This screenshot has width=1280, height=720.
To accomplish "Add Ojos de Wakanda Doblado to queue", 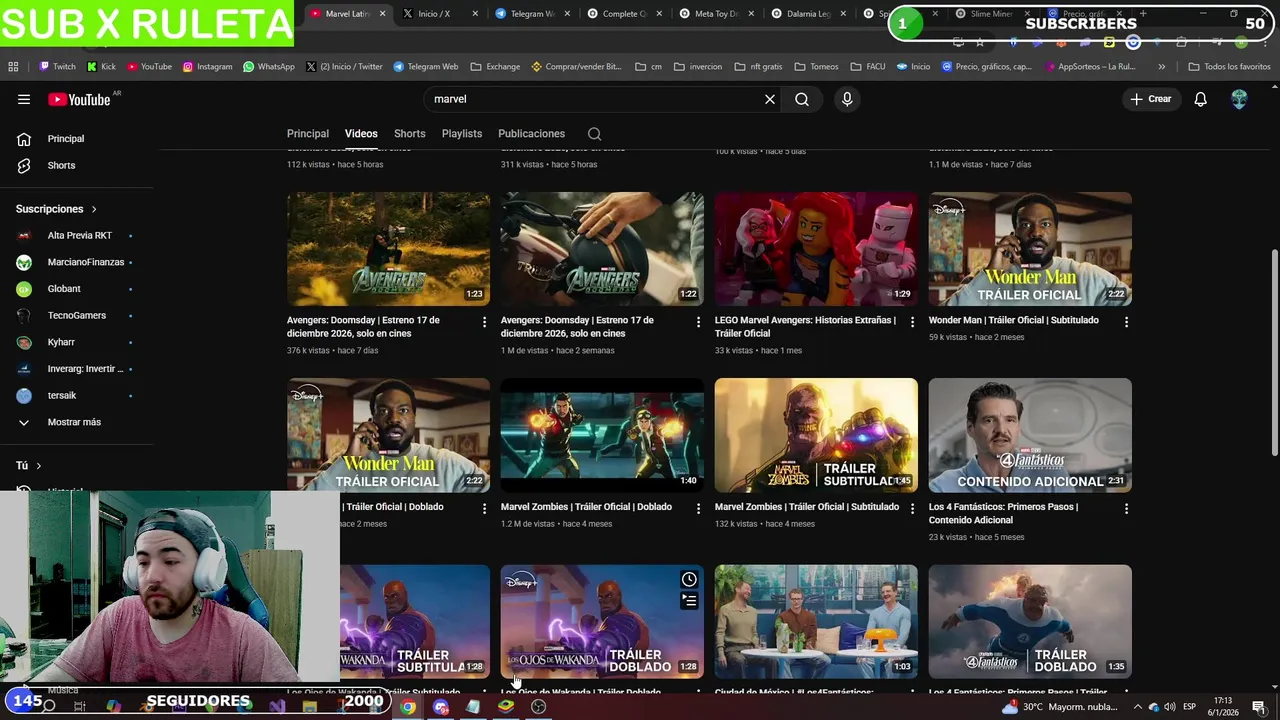I will (689, 601).
